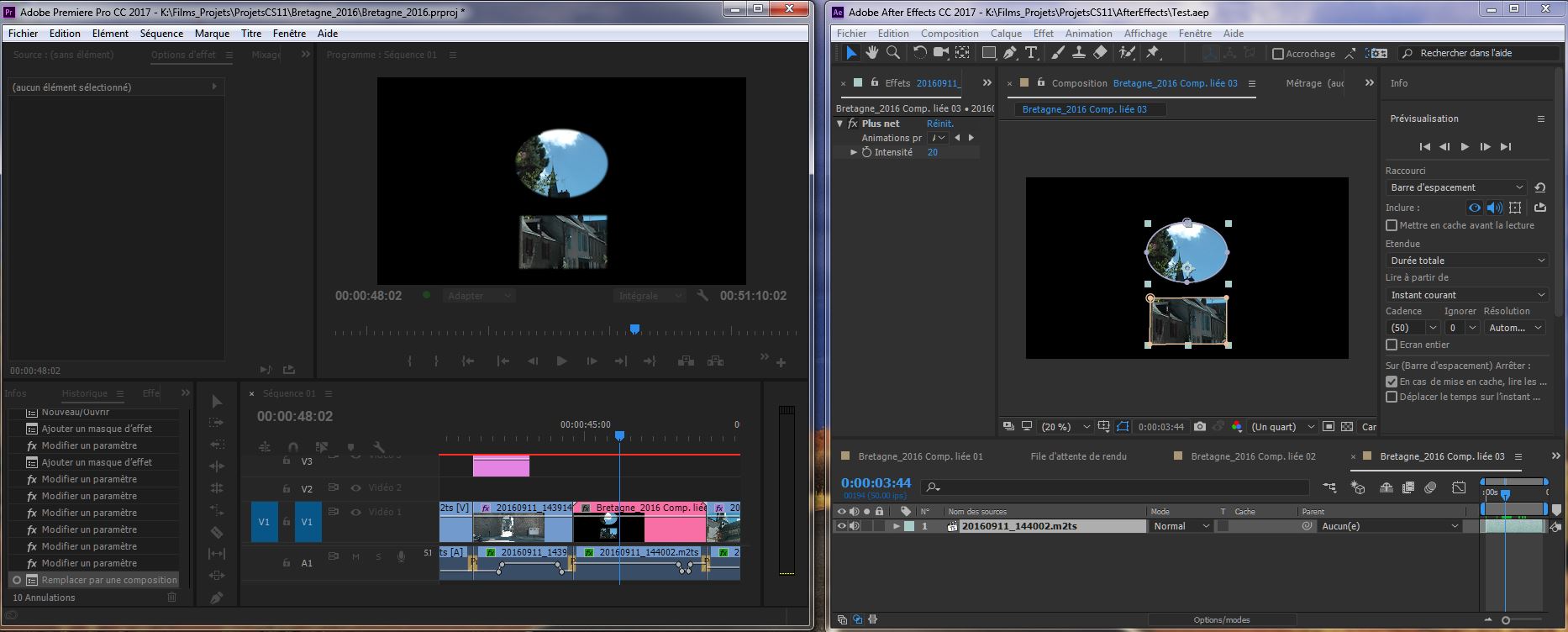Open the Normal blending mode dropdown
This screenshot has width=1568, height=632.
[x=1181, y=526]
